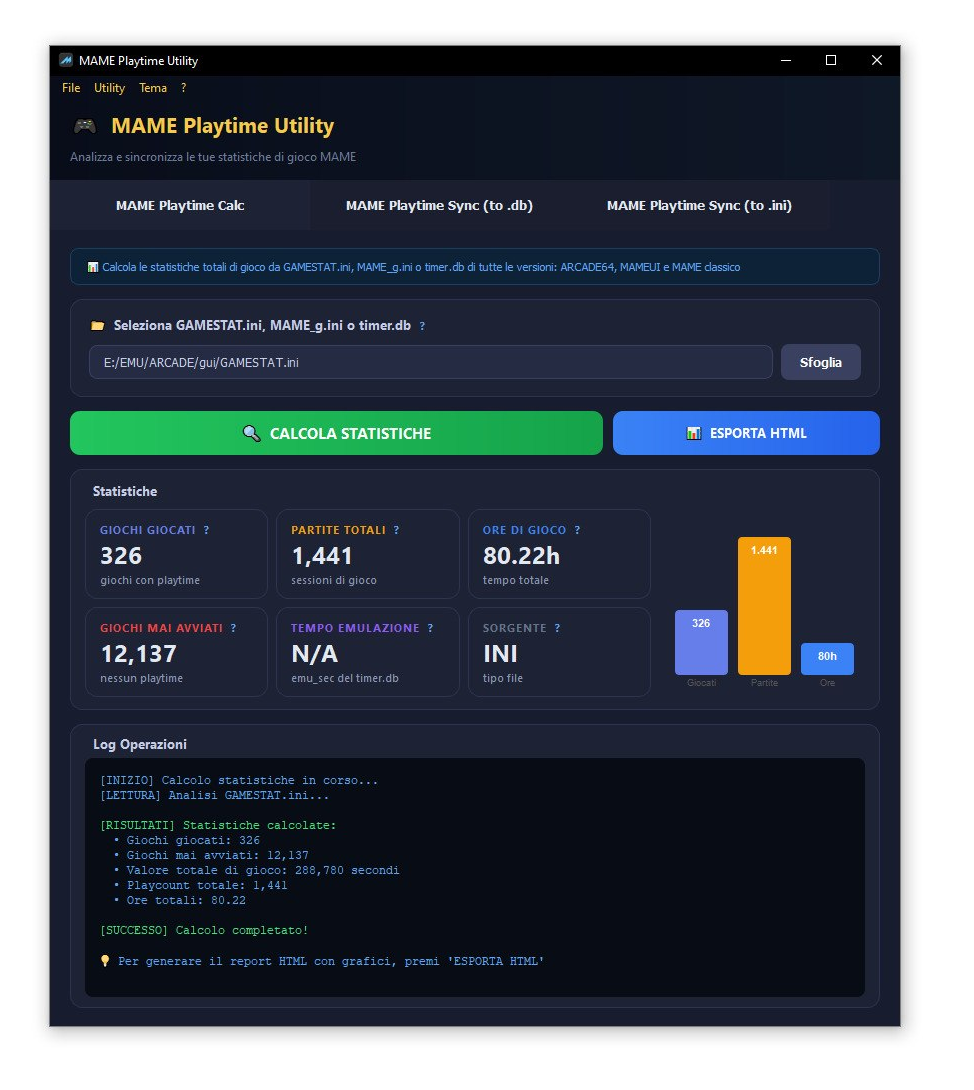Open the Tema menu

tap(153, 88)
